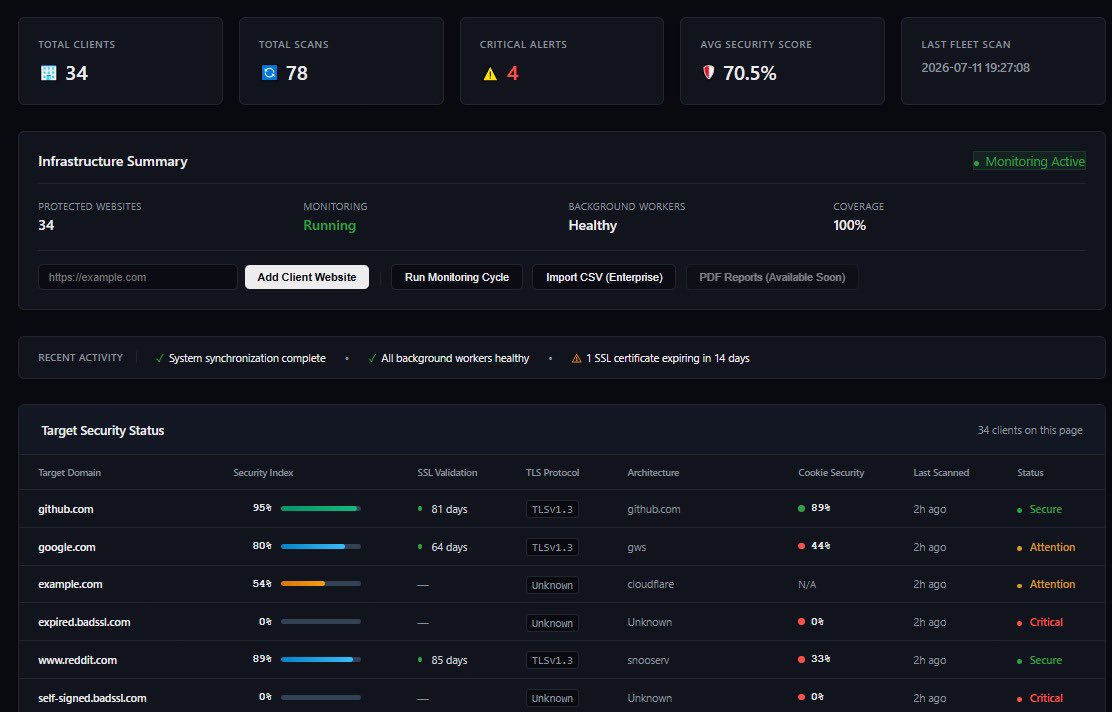Click the Critical Alerts count 4
The height and width of the screenshot is (712, 1112).
pyautogui.click(x=513, y=73)
